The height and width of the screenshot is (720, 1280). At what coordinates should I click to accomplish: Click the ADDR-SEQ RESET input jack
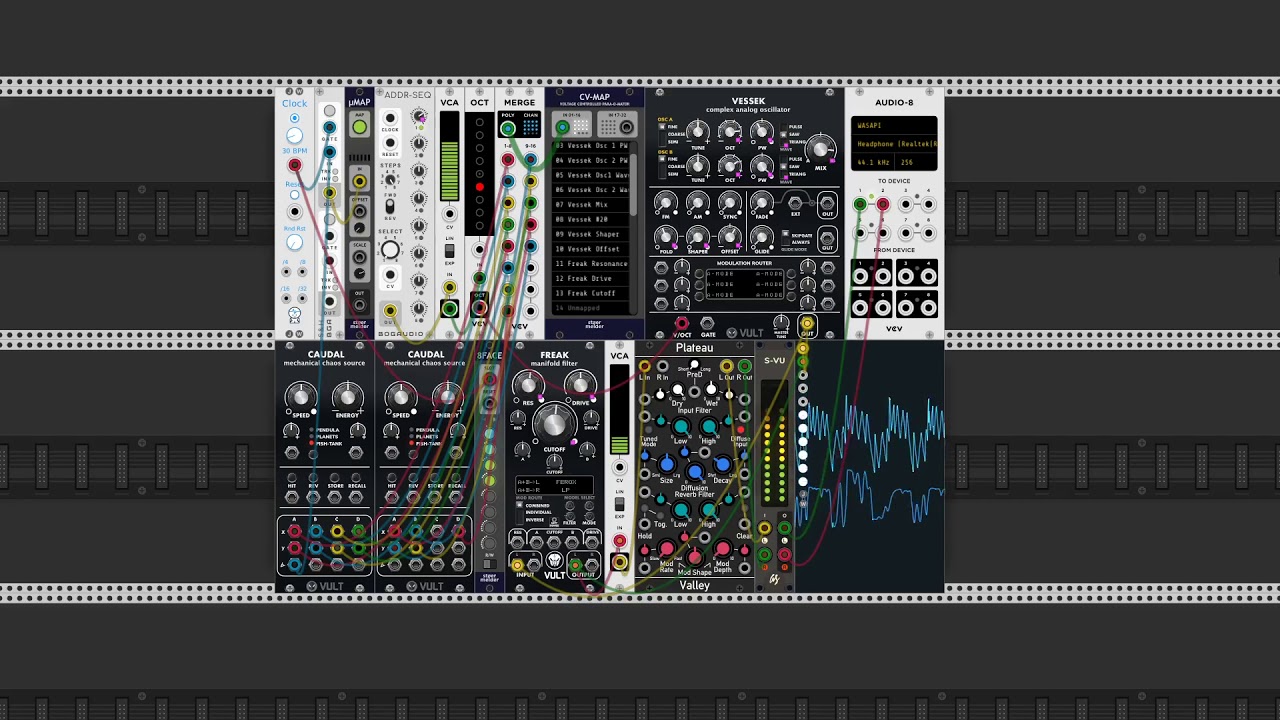pyautogui.click(x=390, y=144)
